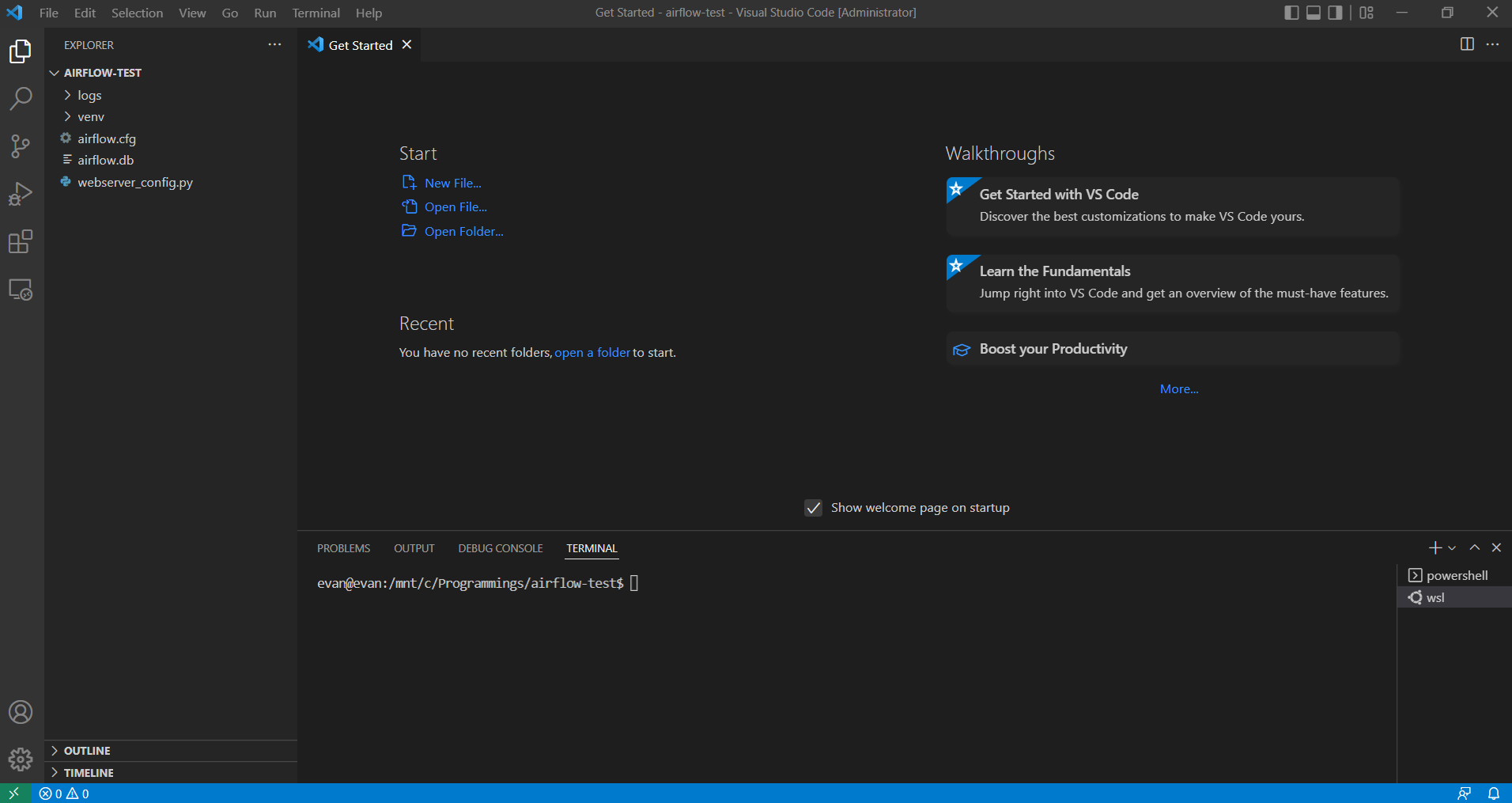Toggle the secondary side bar

pyautogui.click(x=1334, y=13)
